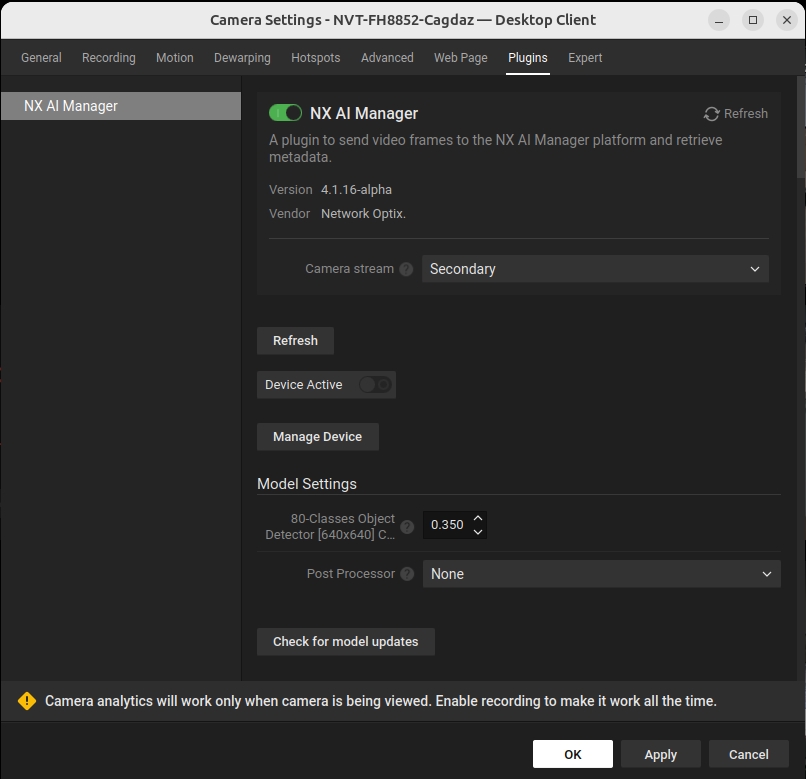Disable the NX AI Manager plugin toggle
The height and width of the screenshot is (779, 806).
(x=285, y=114)
